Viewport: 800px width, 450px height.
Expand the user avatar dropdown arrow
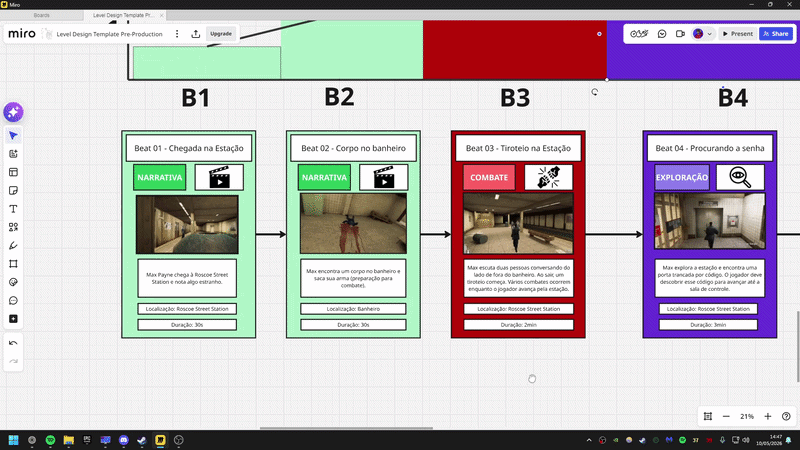pos(709,34)
